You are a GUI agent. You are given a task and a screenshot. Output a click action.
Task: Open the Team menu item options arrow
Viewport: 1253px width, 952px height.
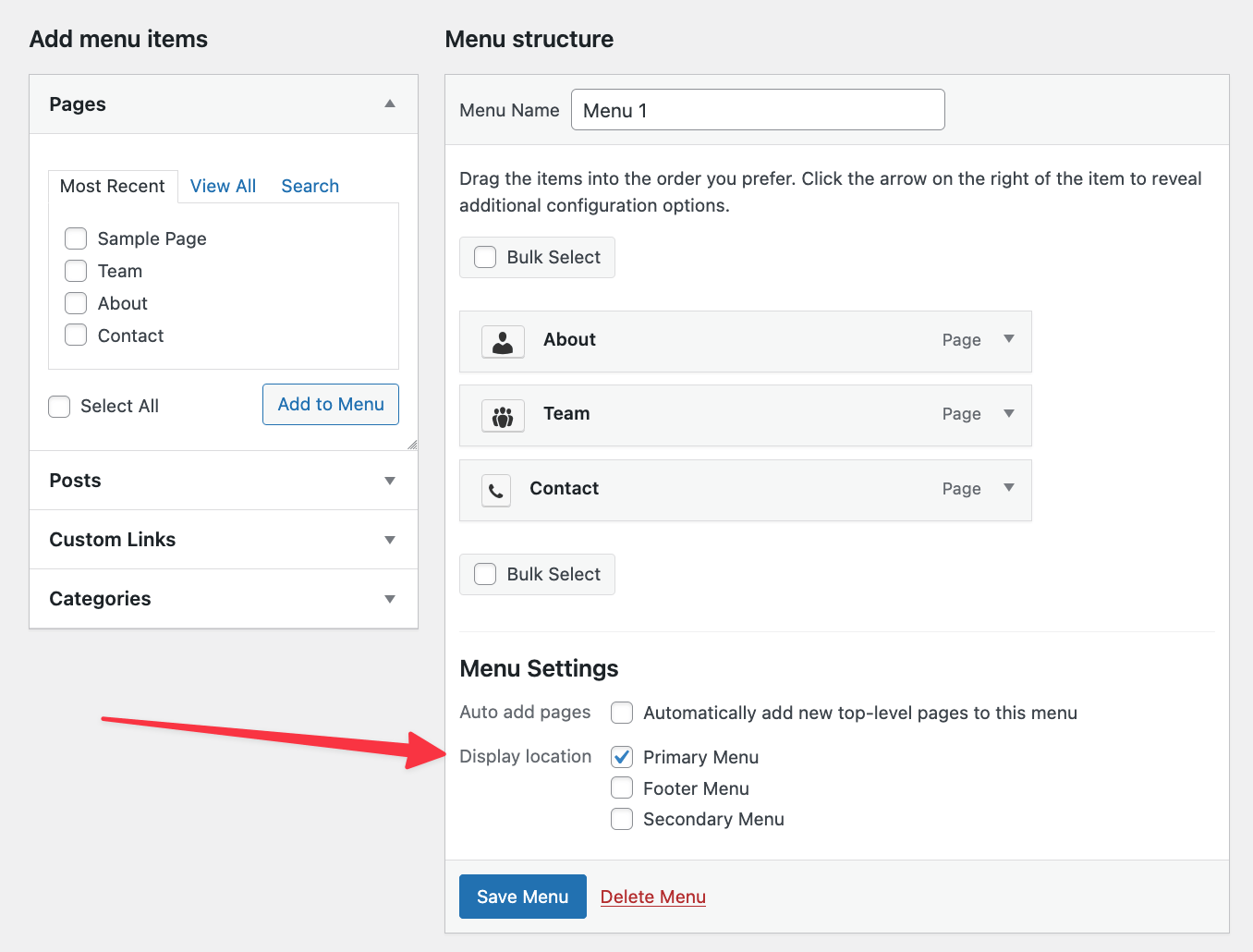coord(1009,413)
